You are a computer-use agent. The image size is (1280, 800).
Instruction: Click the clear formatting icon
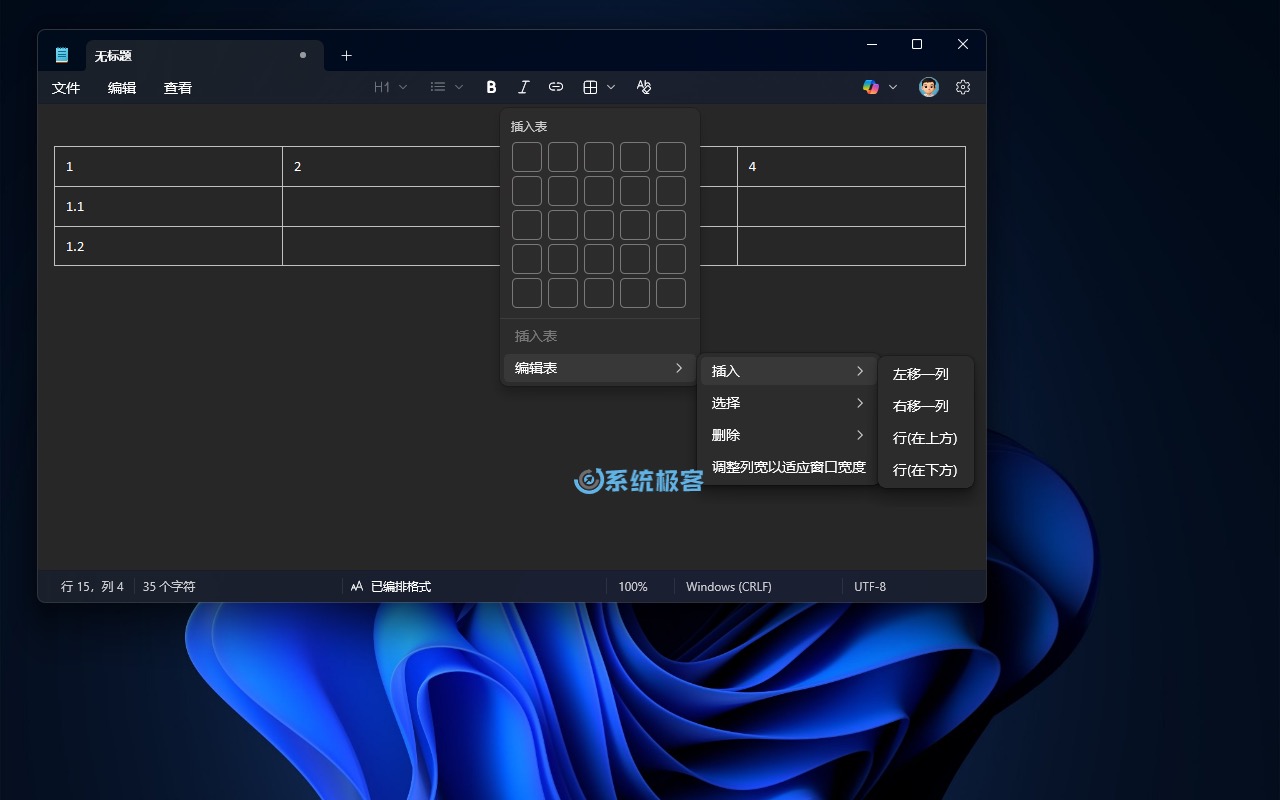pyautogui.click(x=644, y=87)
